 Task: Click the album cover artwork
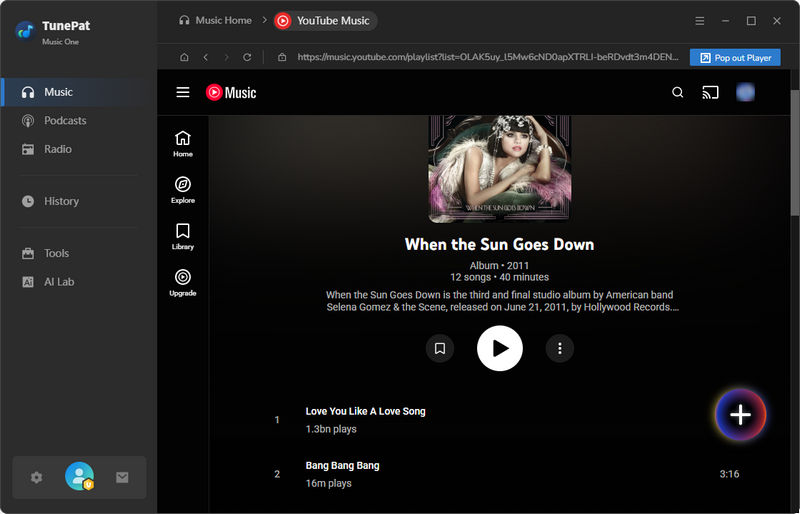point(499,169)
